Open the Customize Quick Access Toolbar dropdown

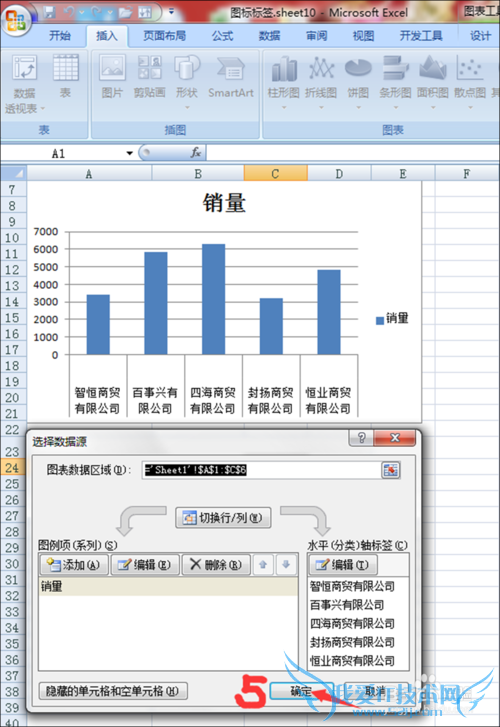tap(171, 12)
